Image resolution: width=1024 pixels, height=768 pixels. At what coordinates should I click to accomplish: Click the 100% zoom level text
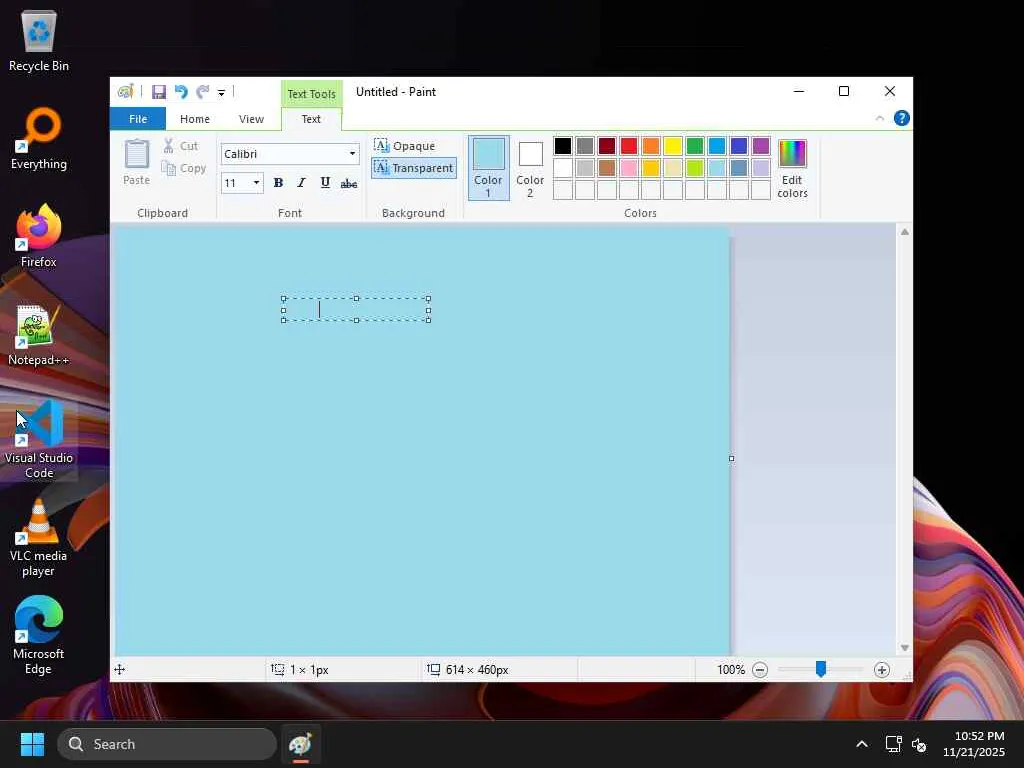731,670
